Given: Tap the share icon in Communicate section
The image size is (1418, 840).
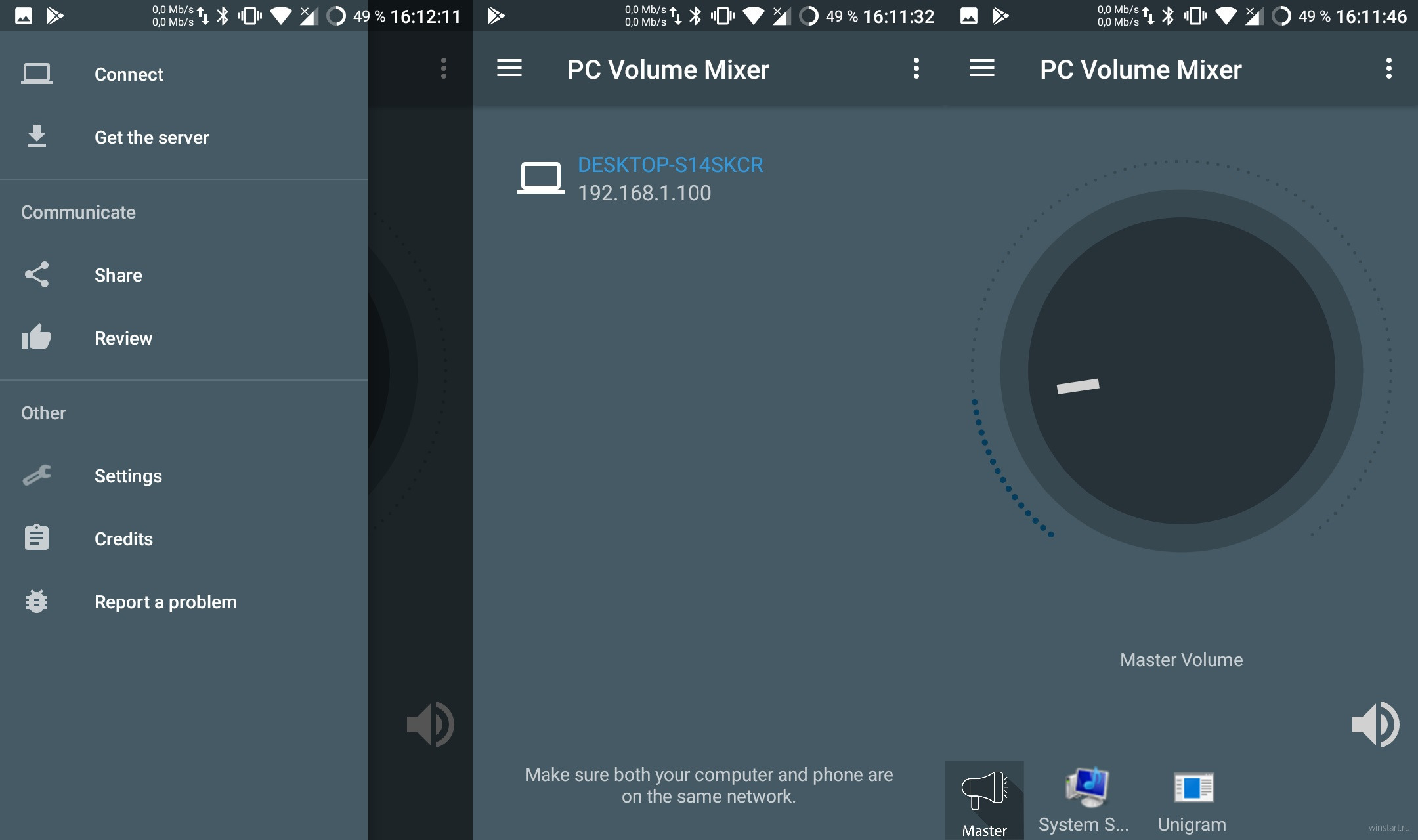Looking at the screenshot, I should [x=37, y=274].
